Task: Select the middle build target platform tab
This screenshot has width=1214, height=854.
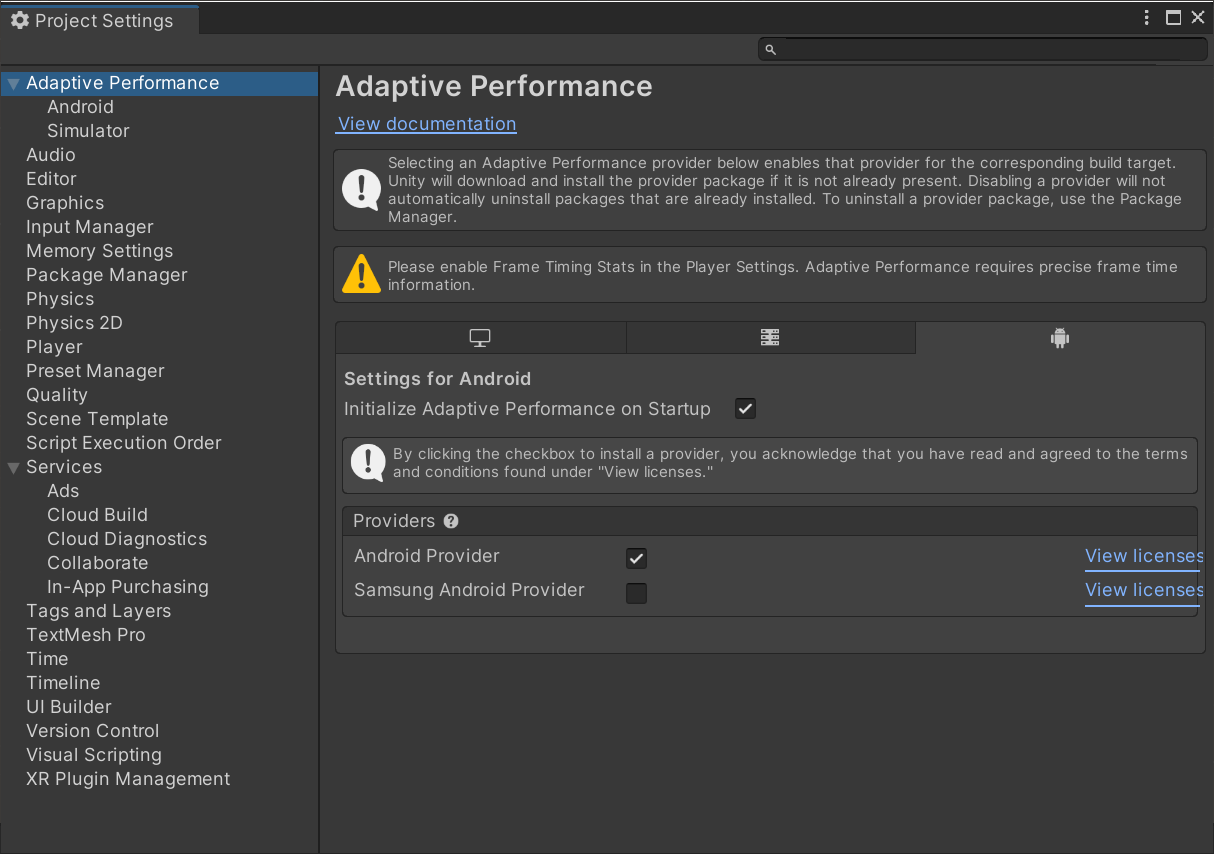Action: coord(770,337)
